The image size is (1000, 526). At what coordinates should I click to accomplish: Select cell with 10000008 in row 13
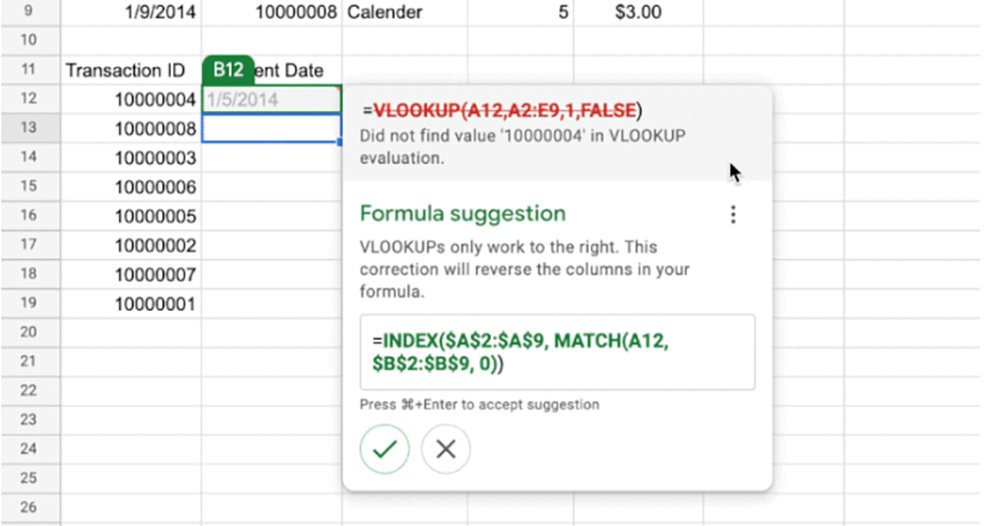pos(131,128)
